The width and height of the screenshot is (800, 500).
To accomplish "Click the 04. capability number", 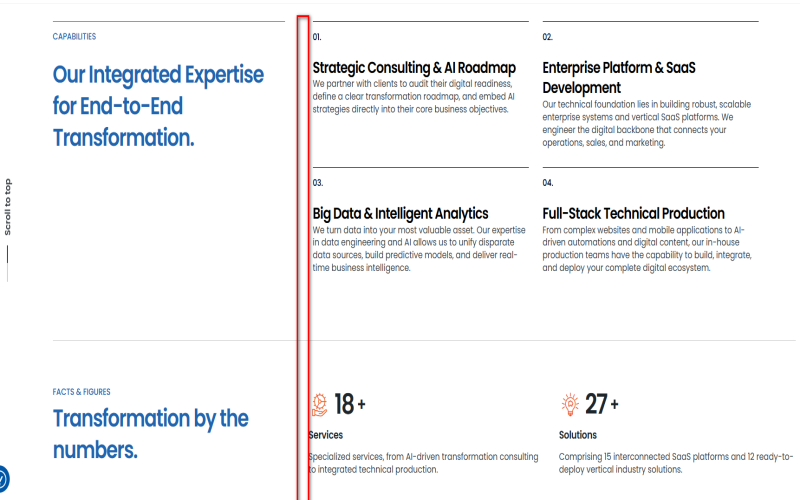I will 548,183.
